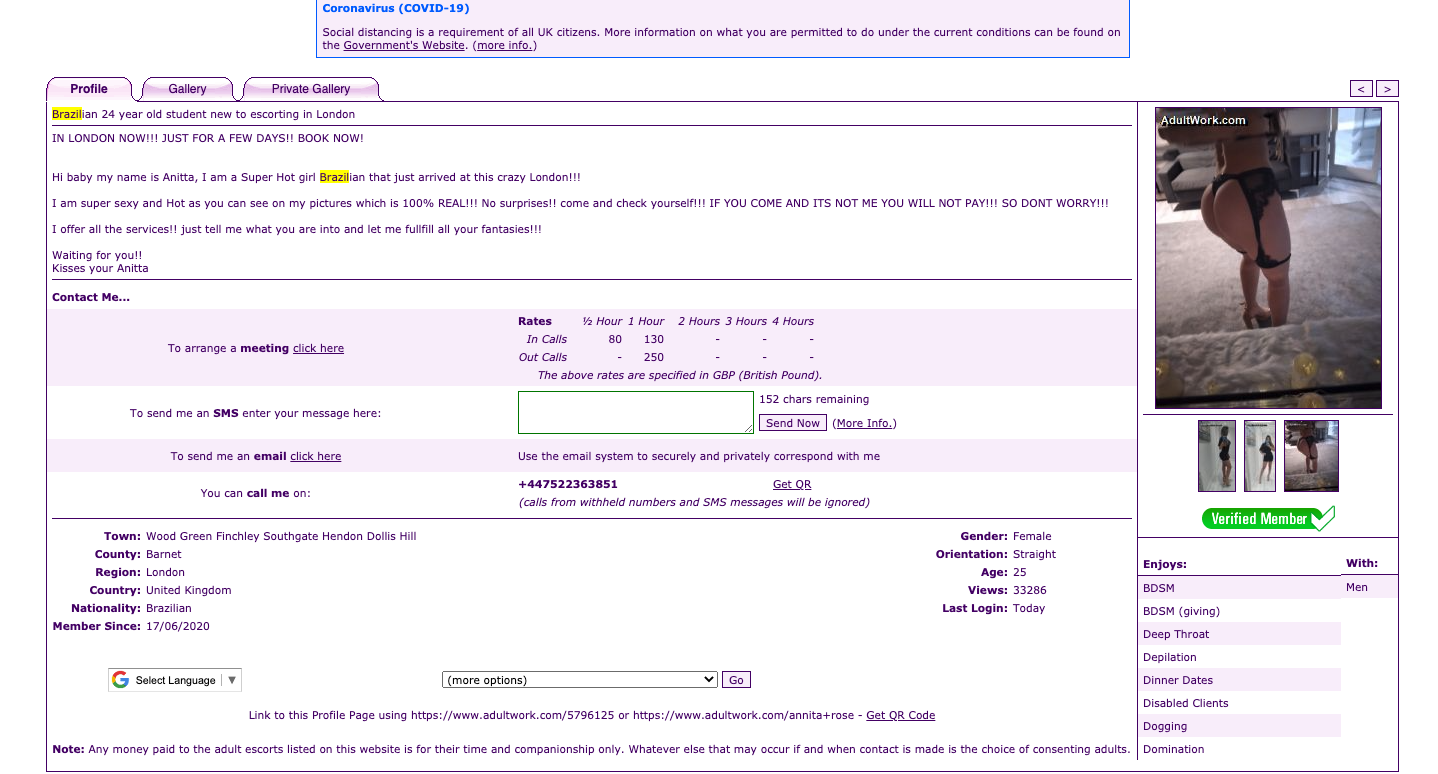1438x774 pixels.
Task: Click In Calls half-hour rate '80'
Action: [615, 339]
